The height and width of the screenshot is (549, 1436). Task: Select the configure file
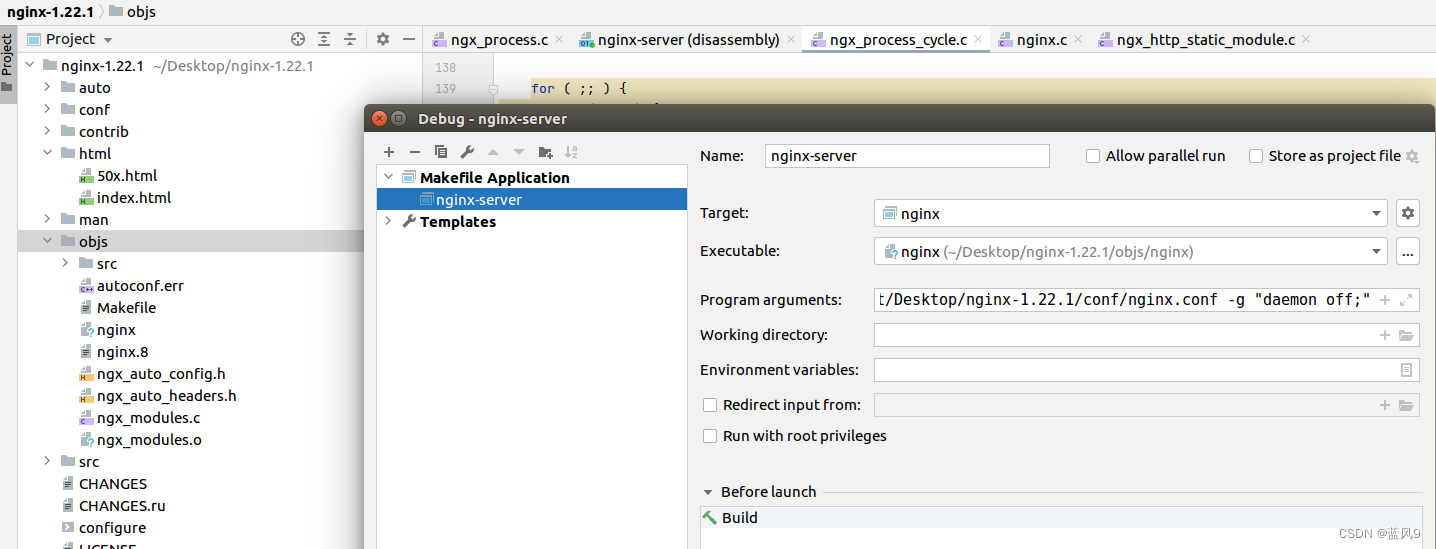[x=112, y=528]
